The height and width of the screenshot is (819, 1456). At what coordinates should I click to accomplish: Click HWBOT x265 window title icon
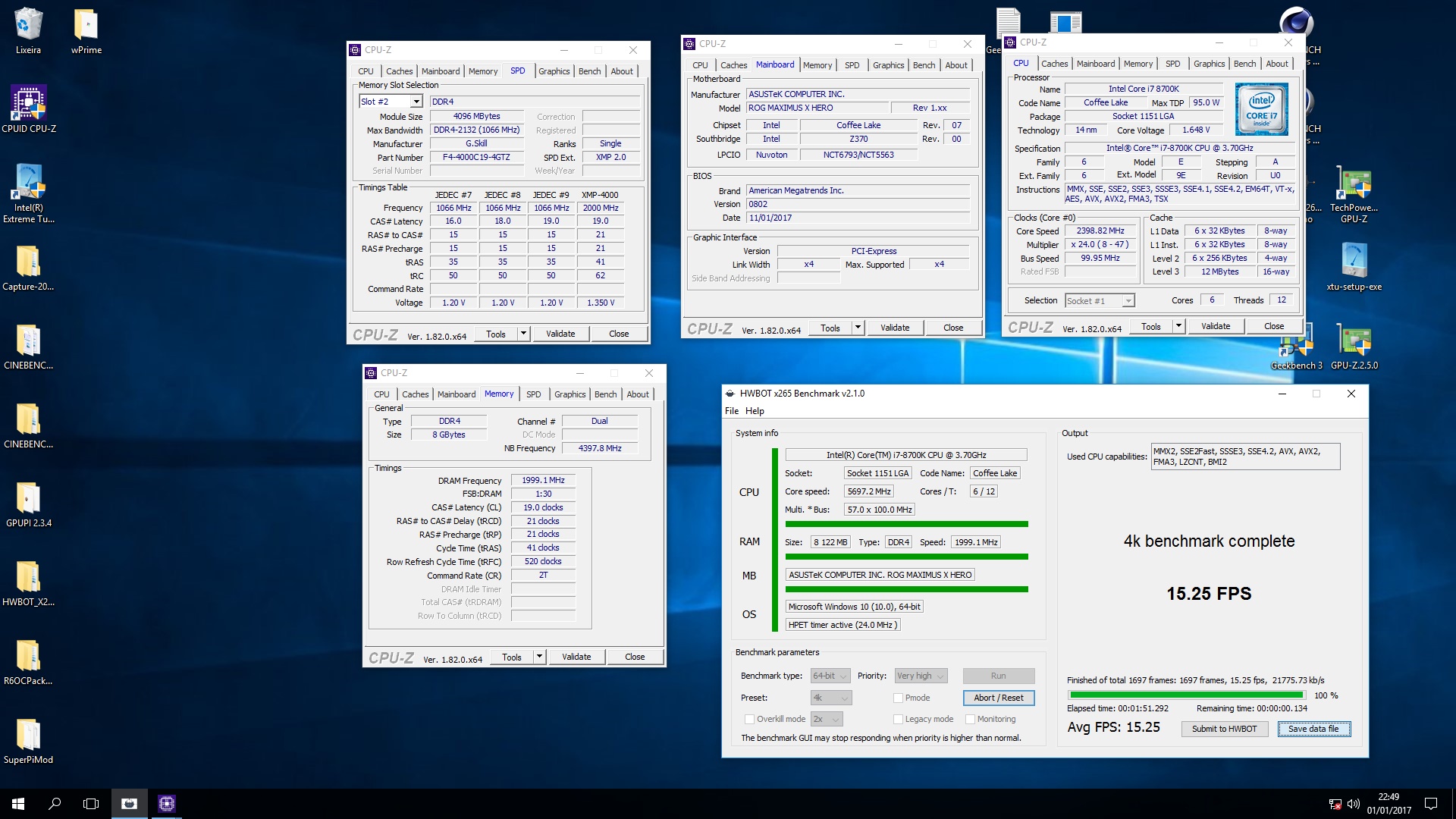pyautogui.click(x=730, y=394)
